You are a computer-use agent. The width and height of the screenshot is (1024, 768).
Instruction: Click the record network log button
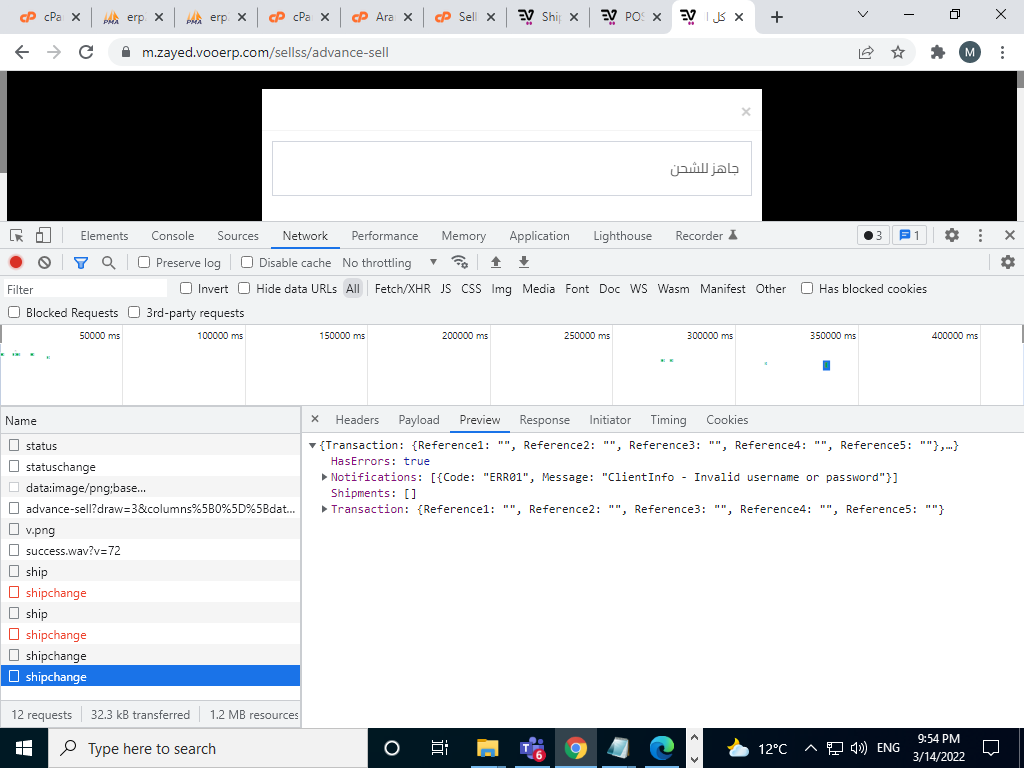pyautogui.click(x=16, y=262)
